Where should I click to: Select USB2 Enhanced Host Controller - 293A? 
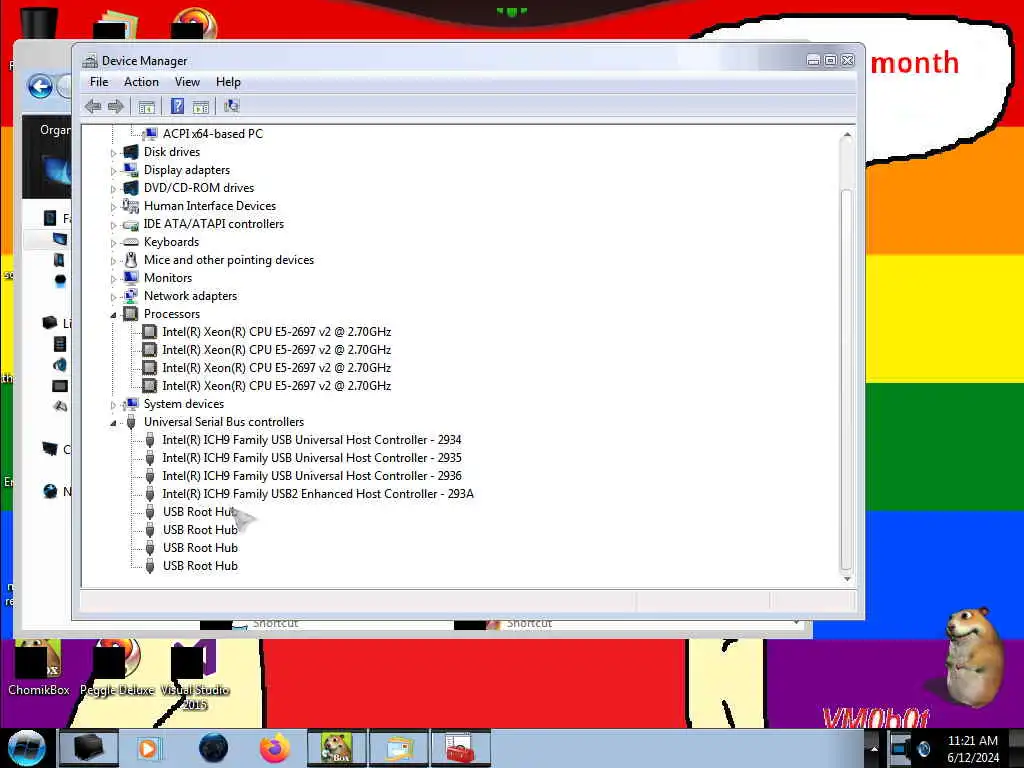coord(318,494)
